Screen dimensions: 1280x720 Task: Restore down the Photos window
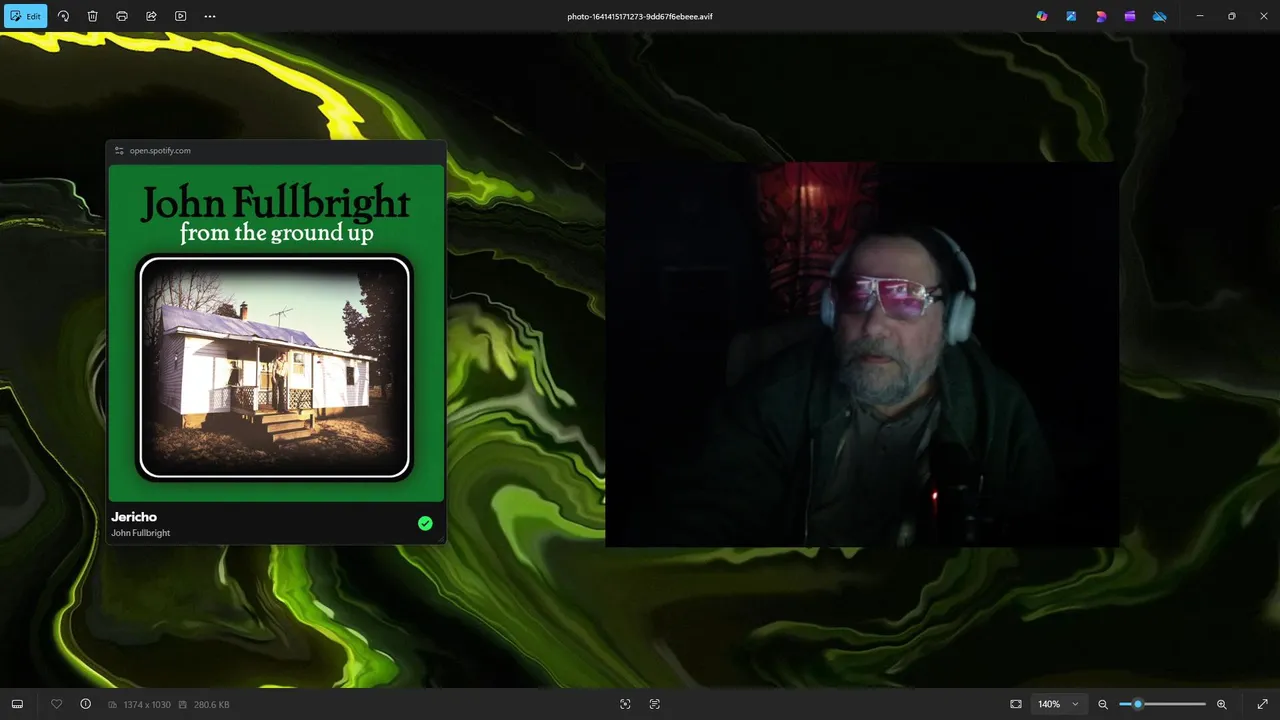pyautogui.click(x=1232, y=16)
